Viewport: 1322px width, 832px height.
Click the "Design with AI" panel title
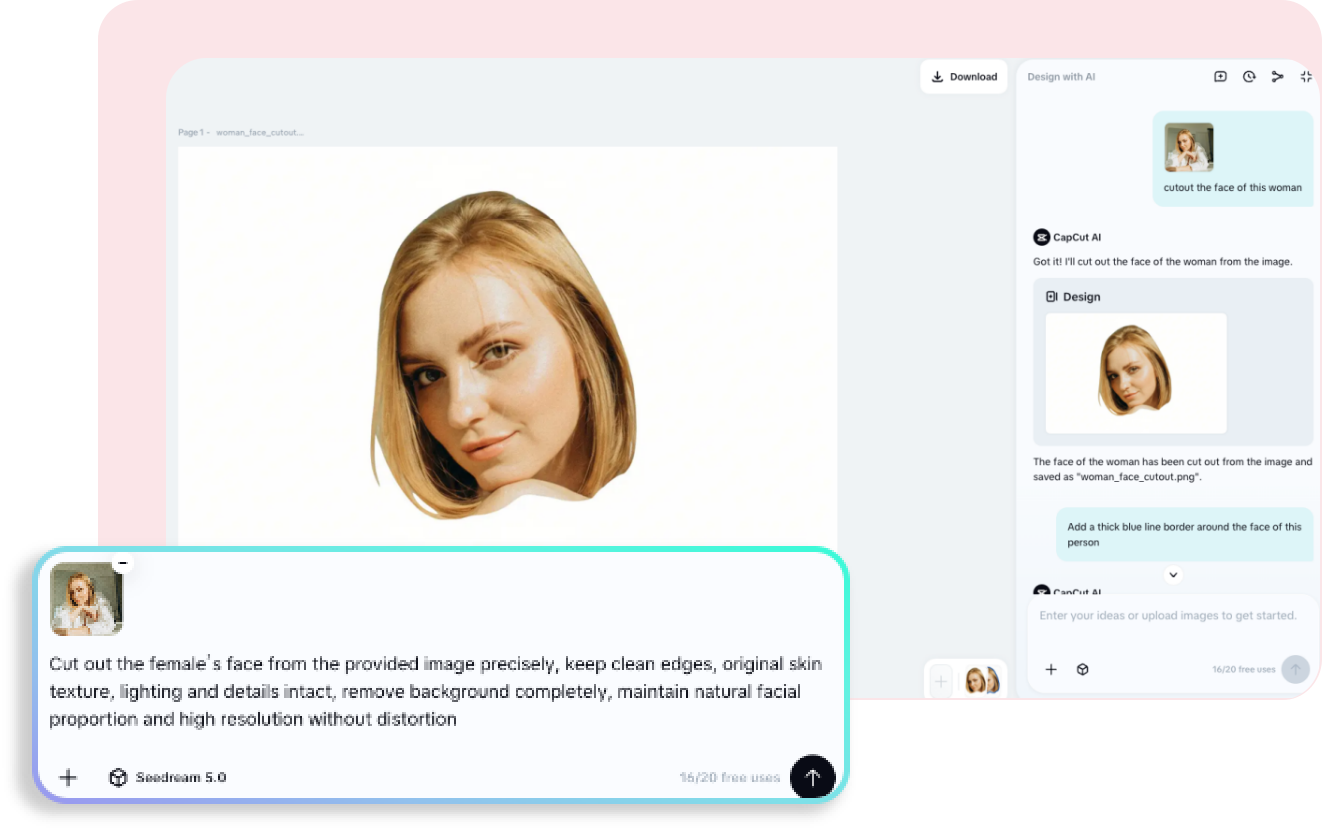pos(1061,77)
